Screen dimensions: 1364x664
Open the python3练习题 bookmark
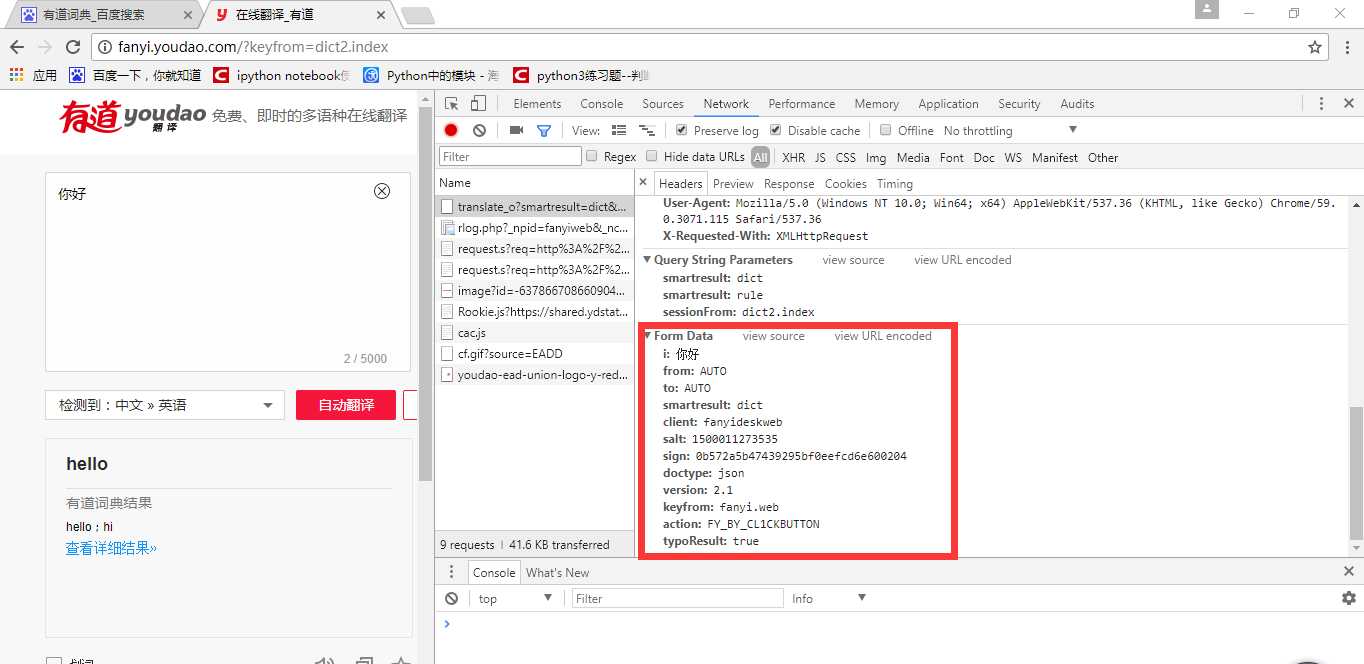pyautogui.click(x=580, y=75)
